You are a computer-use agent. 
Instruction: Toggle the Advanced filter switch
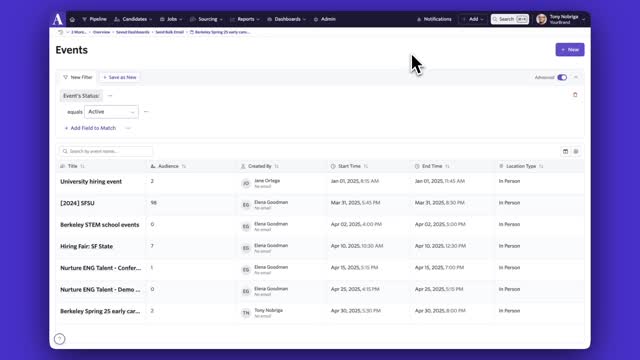pyautogui.click(x=562, y=77)
